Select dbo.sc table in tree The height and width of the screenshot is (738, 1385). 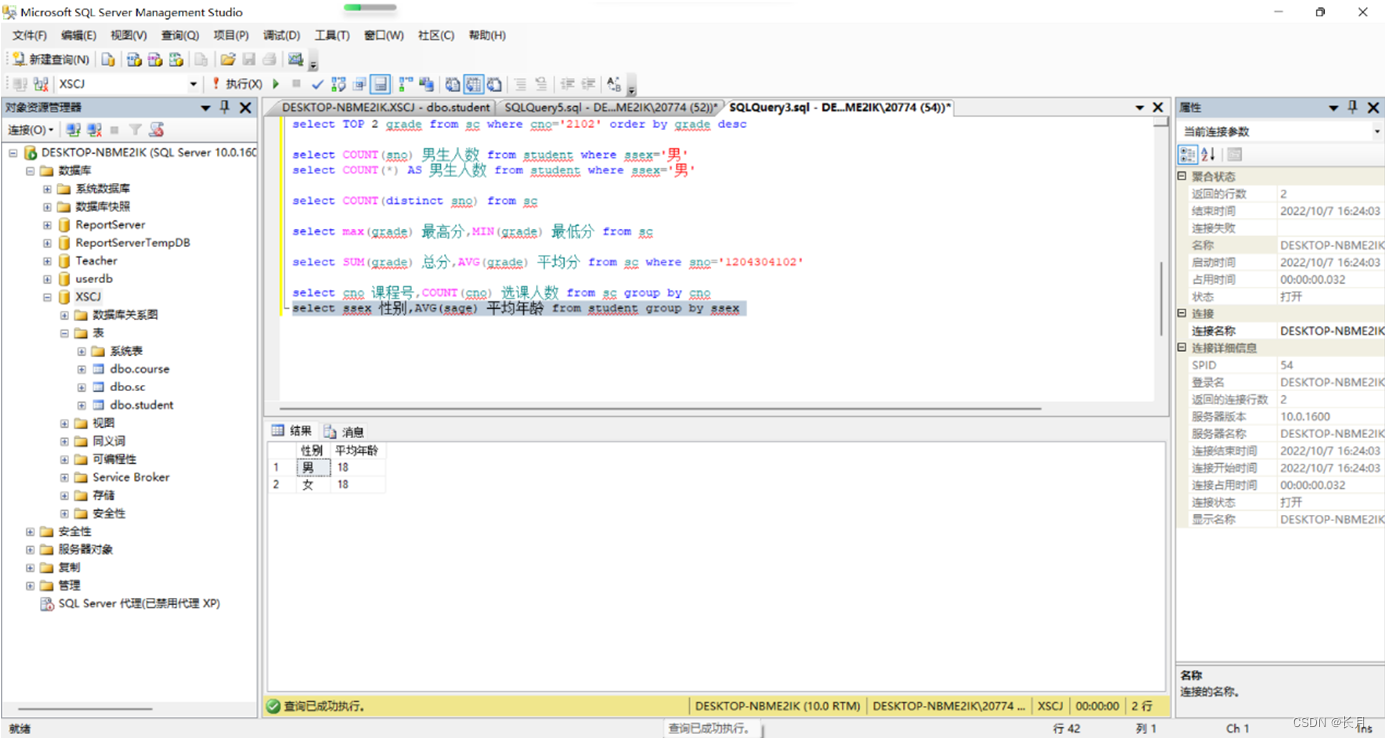(128, 387)
